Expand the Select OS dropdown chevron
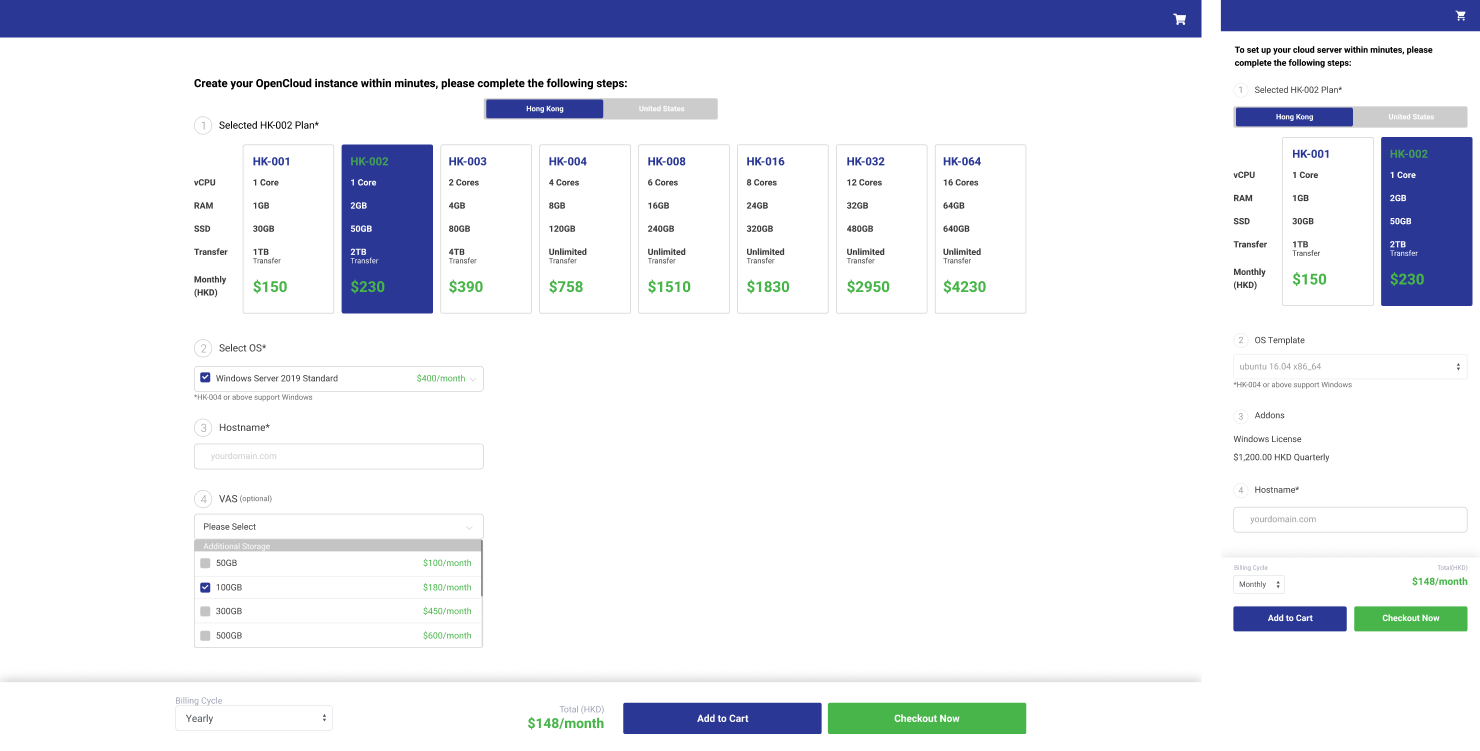Viewport: 1480px width, 751px height. coord(473,379)
